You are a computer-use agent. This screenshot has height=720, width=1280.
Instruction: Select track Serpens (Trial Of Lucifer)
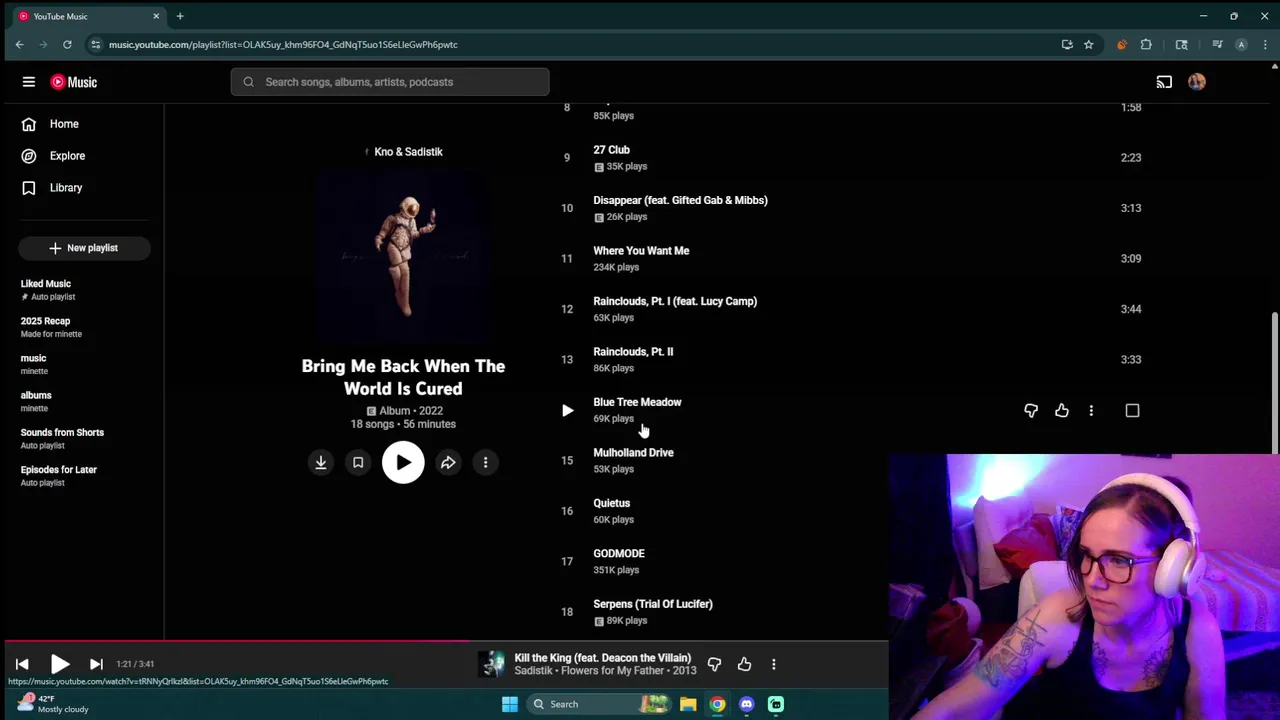click(653, 604)
